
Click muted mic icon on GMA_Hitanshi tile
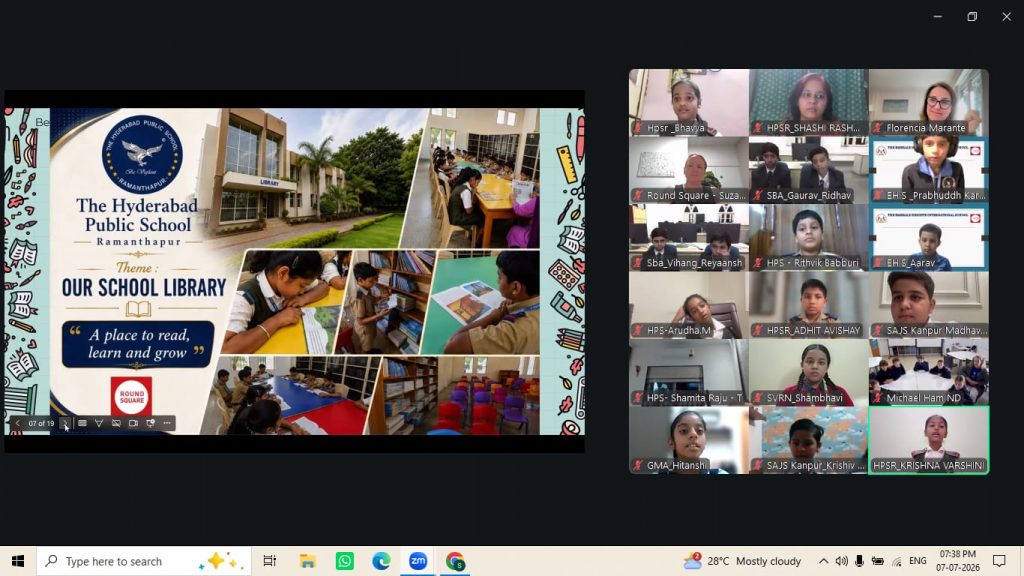[638, 466]
